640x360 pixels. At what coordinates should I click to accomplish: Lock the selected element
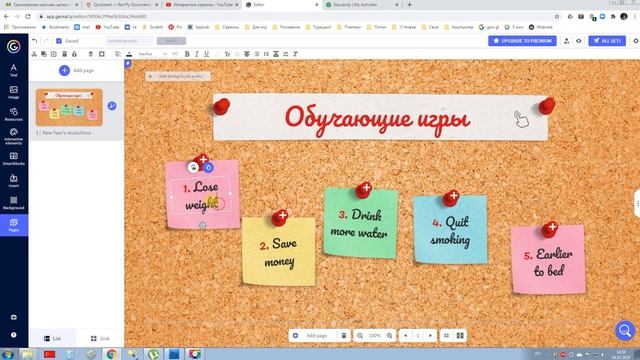pos(74,54)
